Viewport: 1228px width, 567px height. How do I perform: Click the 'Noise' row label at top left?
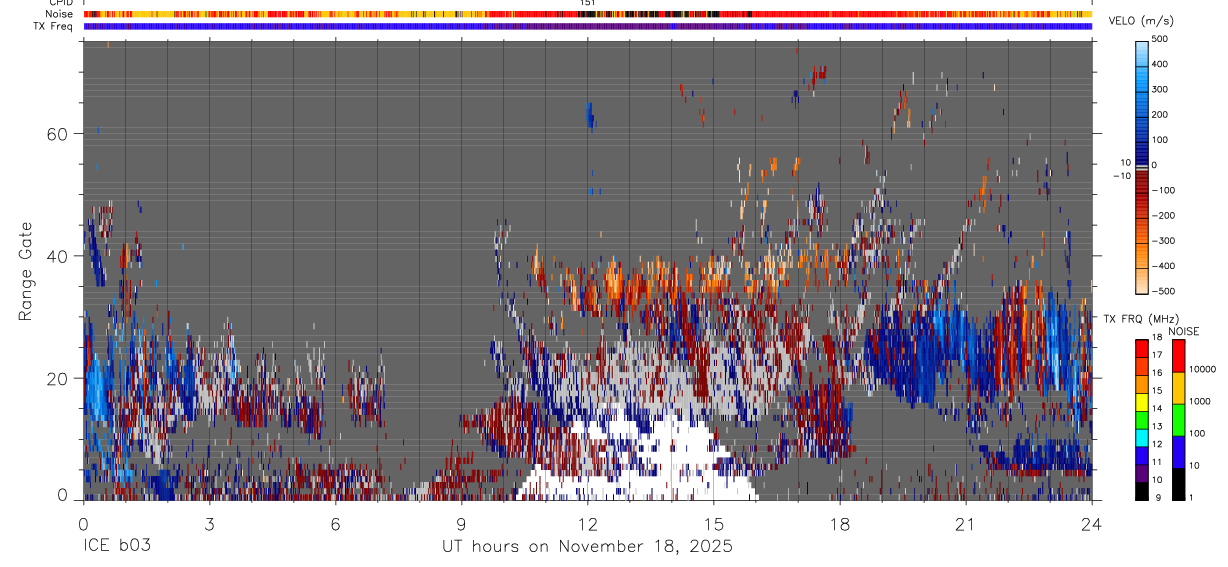click(x=60, y=14)
